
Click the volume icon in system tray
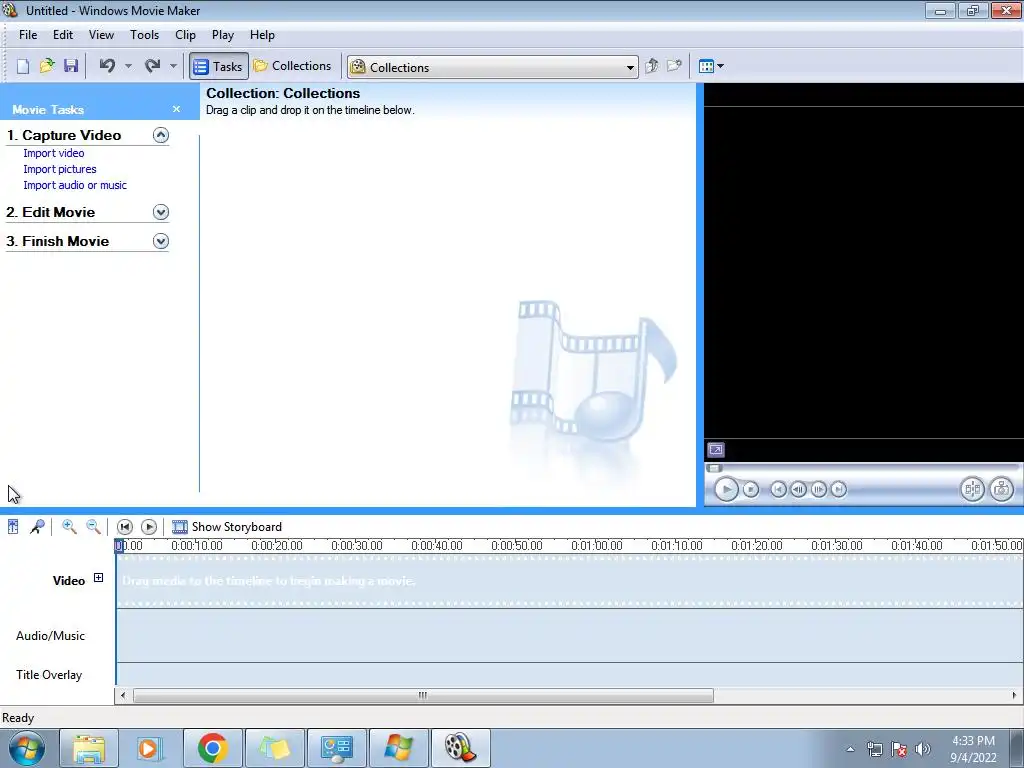click(x=922, y=749)
